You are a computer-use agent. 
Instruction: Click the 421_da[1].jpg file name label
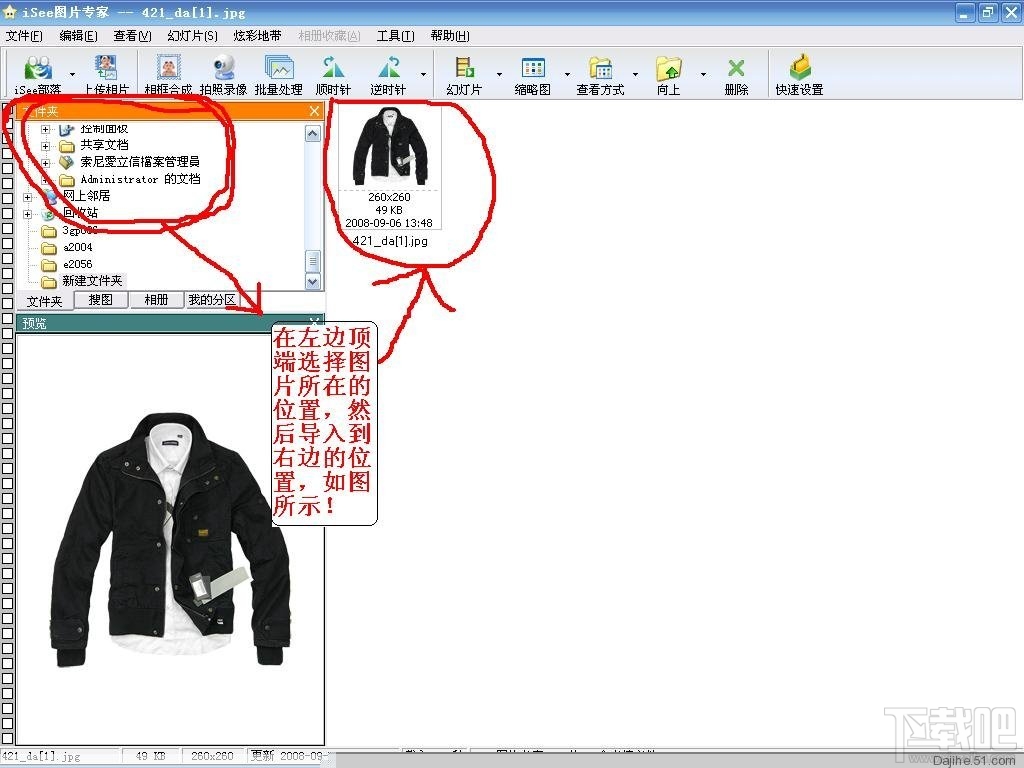tap(390, 241)
